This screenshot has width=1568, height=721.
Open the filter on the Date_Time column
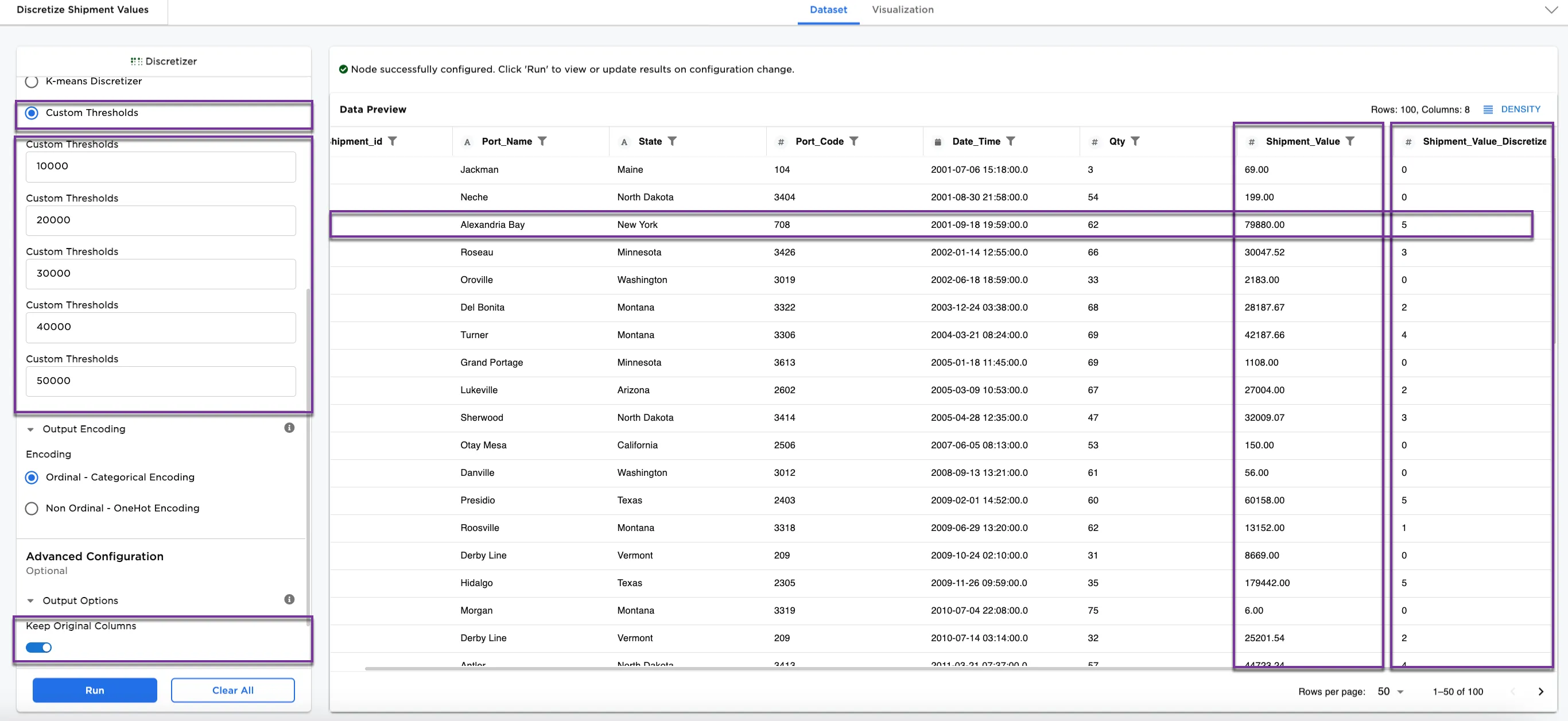[x=1012, y=141]
